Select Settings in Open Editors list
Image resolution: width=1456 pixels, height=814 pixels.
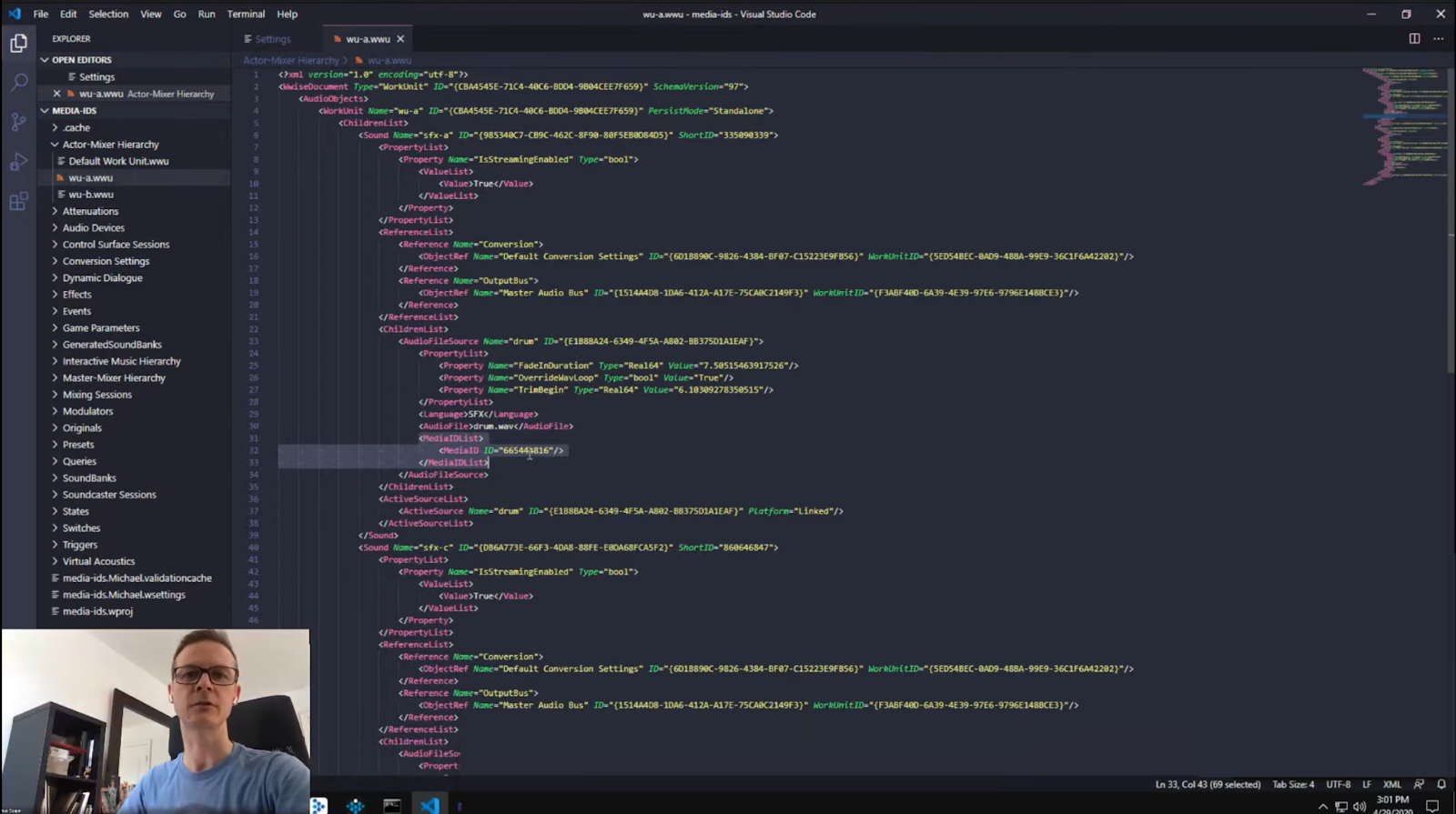(96, 77)
